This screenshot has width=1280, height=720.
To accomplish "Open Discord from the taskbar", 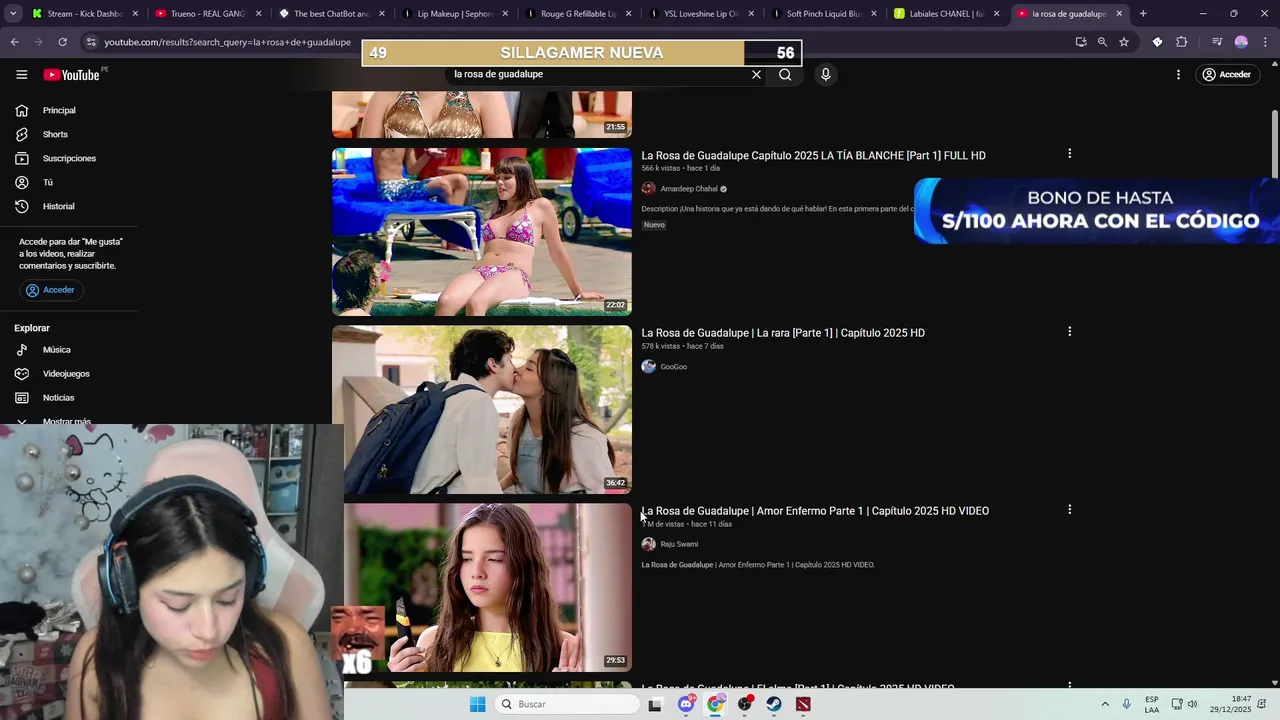I will tap(687, 704).
